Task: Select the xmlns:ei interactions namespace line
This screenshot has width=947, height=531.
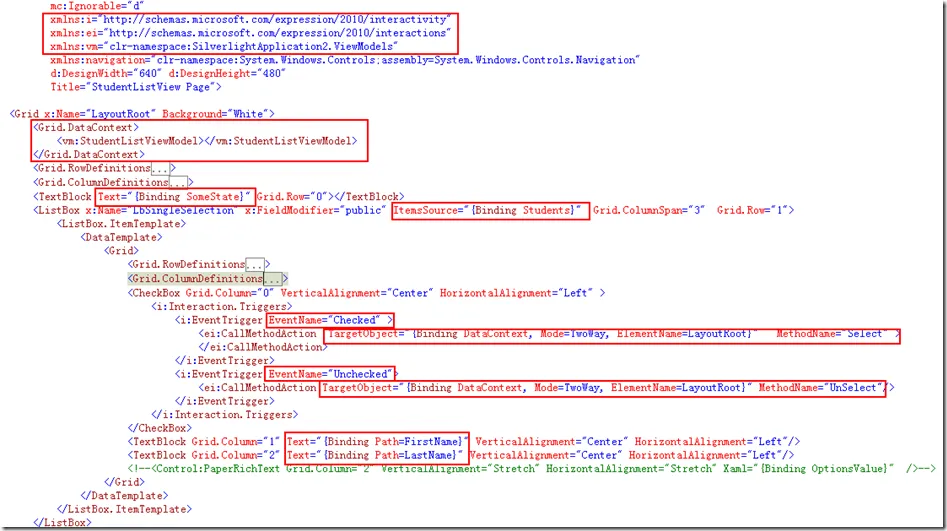Action: tap(250, 33)
